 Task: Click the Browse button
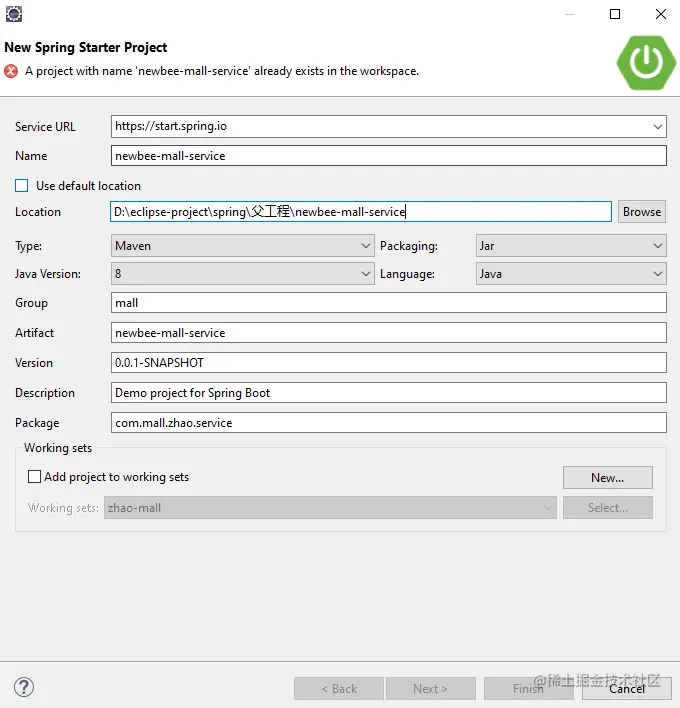click(642, 212)
